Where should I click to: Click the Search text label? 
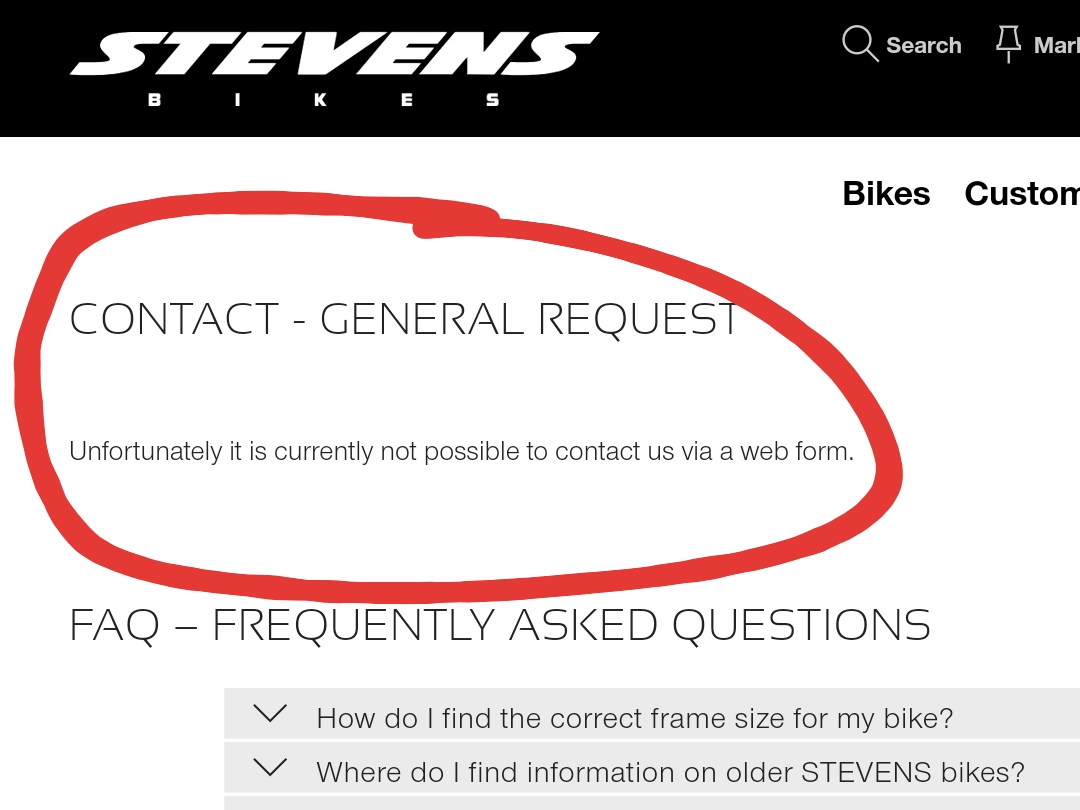(923, 46)
